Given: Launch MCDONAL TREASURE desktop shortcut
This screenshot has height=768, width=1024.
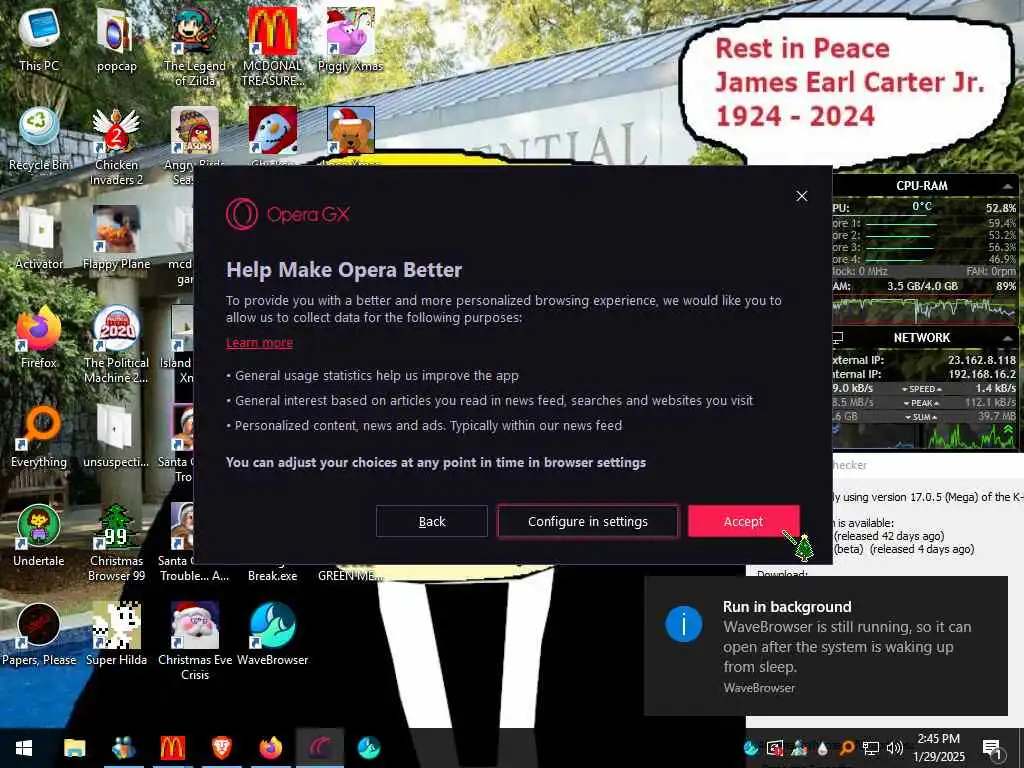Looking at the screenshot, I should (272, 47).
